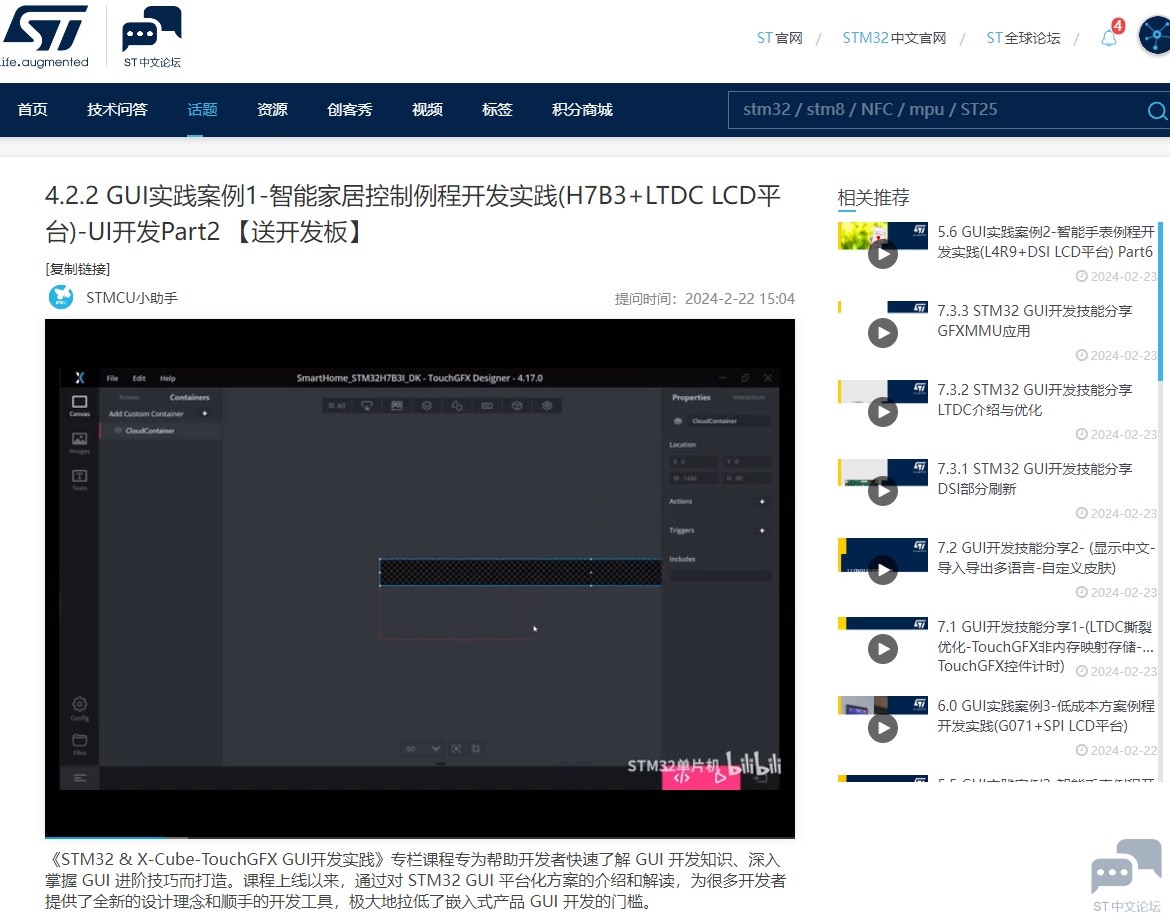Click the [复制链接] copy link
The height and width of the screenshot is (922, 1170).
pos(78,269)
